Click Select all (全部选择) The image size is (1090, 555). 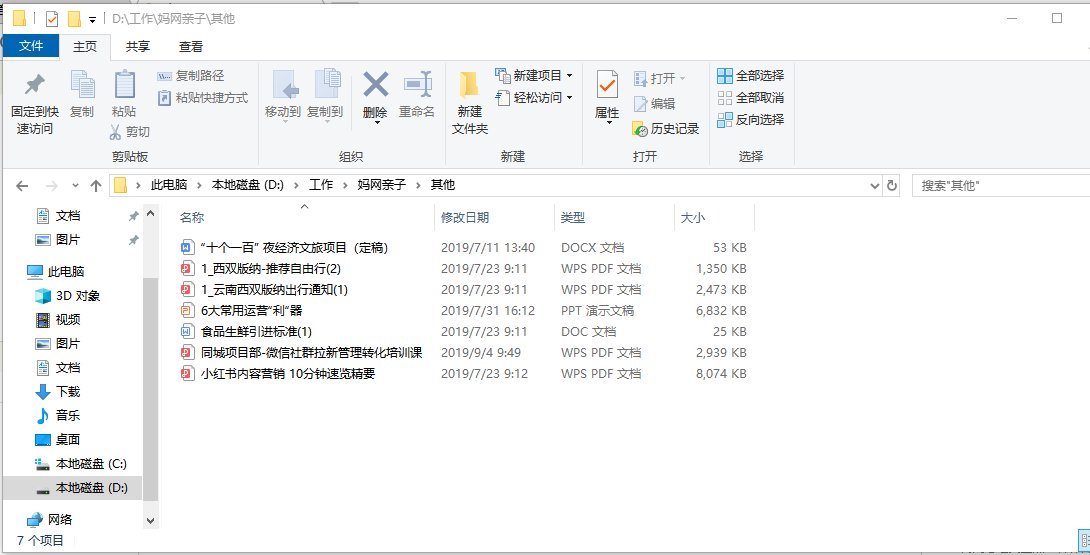[751, 76]
